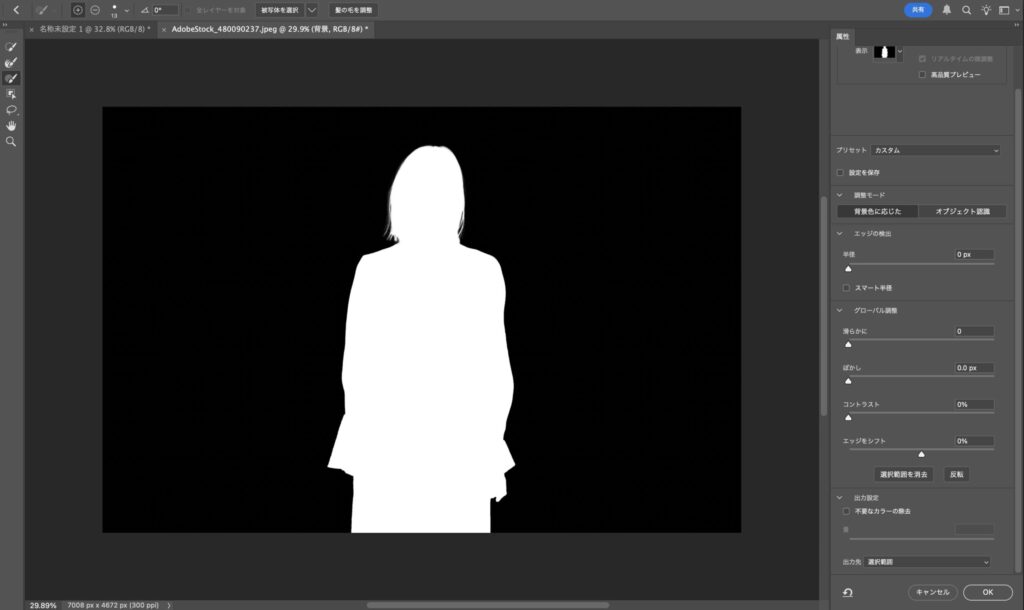Open the notifications bell
The image size is (1024, 610).
pos(946,10)
